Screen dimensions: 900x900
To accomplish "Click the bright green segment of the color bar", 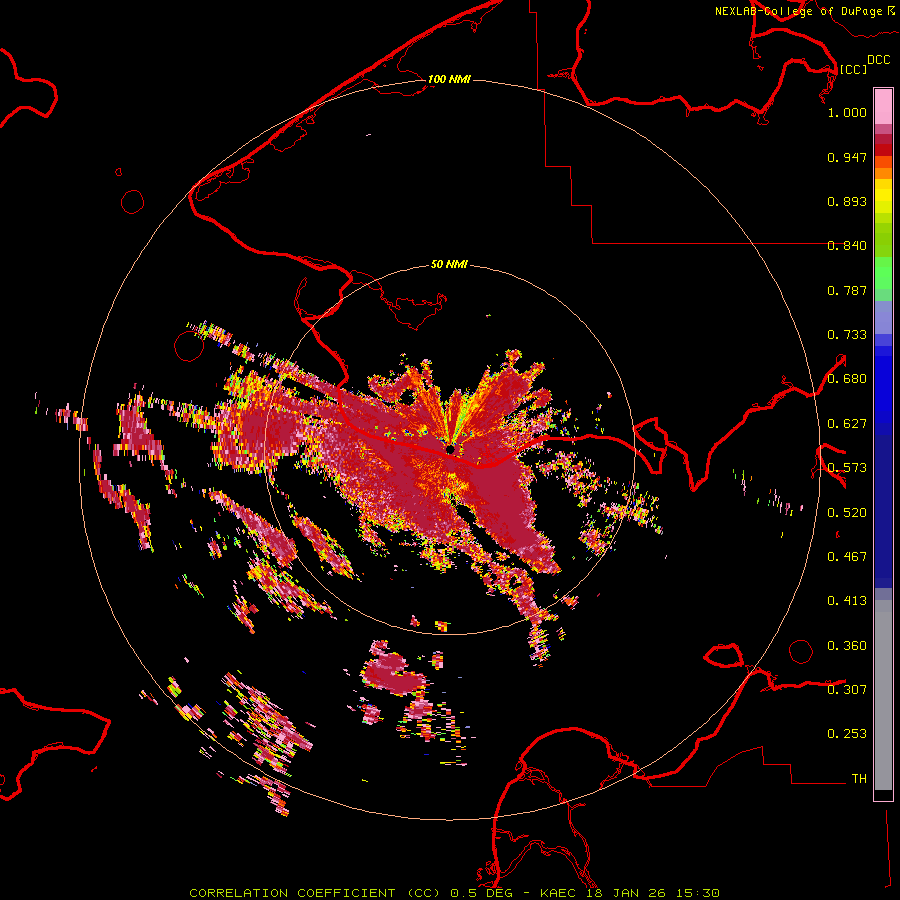I will (x=883, y=273).
